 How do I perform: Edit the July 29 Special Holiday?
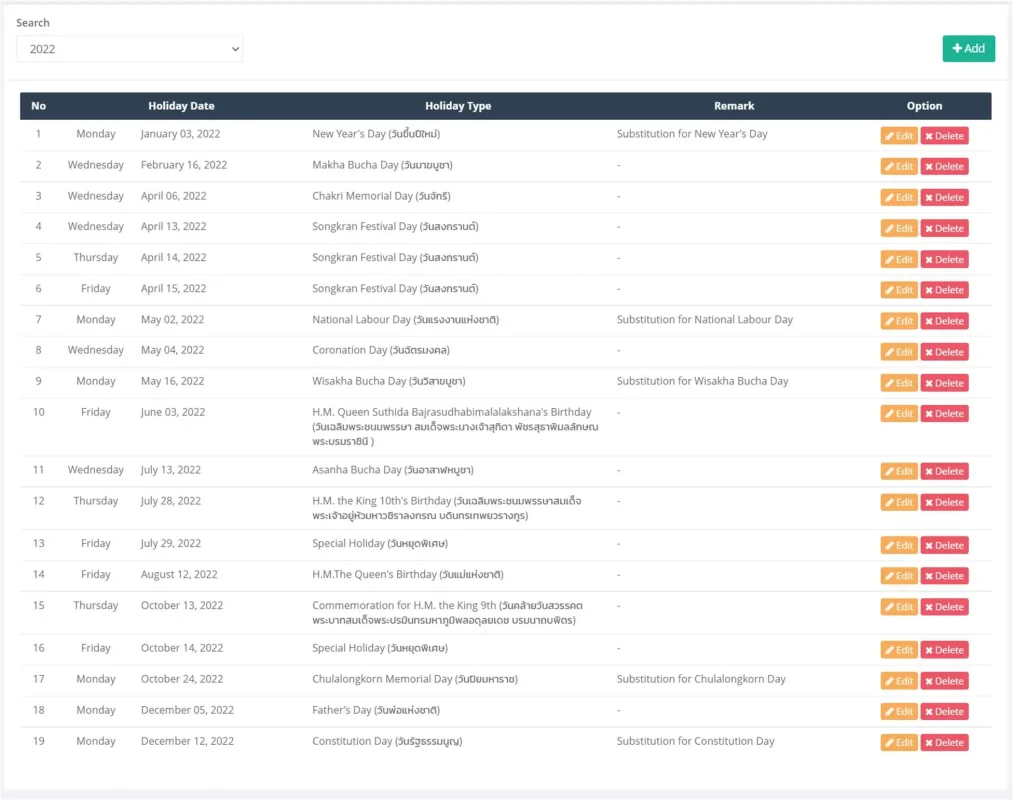(x=898, y=546)
